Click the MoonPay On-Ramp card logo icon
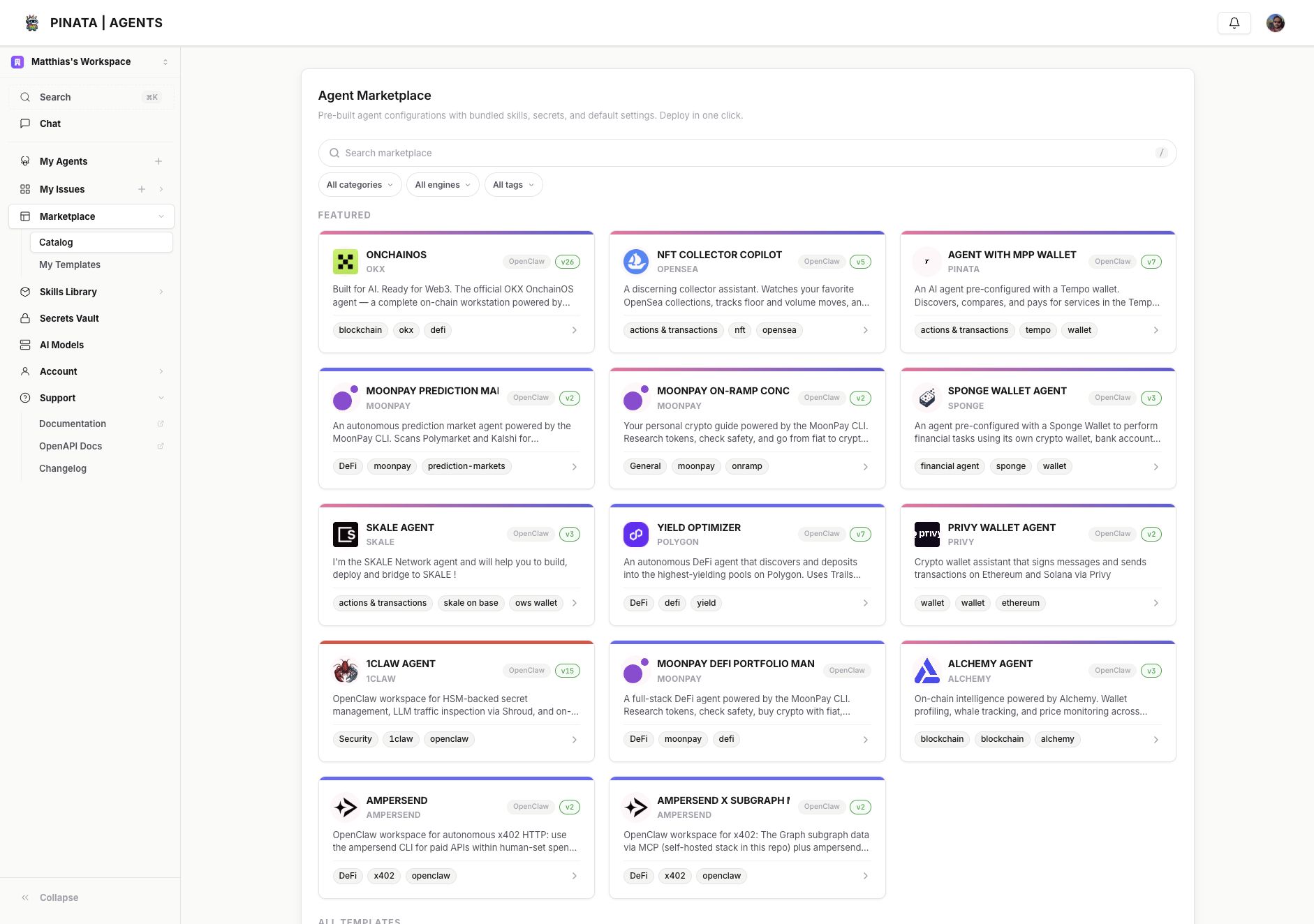Viewport: 1314px width, 924px height. coord(636,398)
